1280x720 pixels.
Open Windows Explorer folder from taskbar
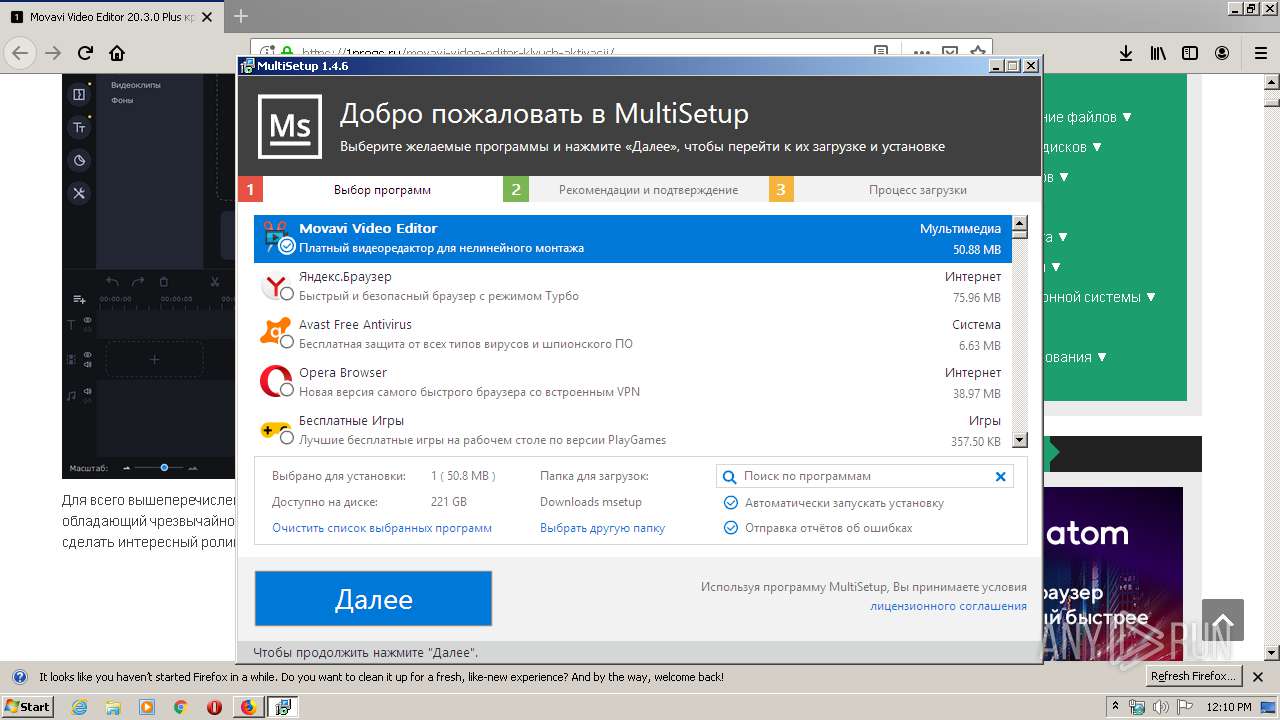pos(113,707)
